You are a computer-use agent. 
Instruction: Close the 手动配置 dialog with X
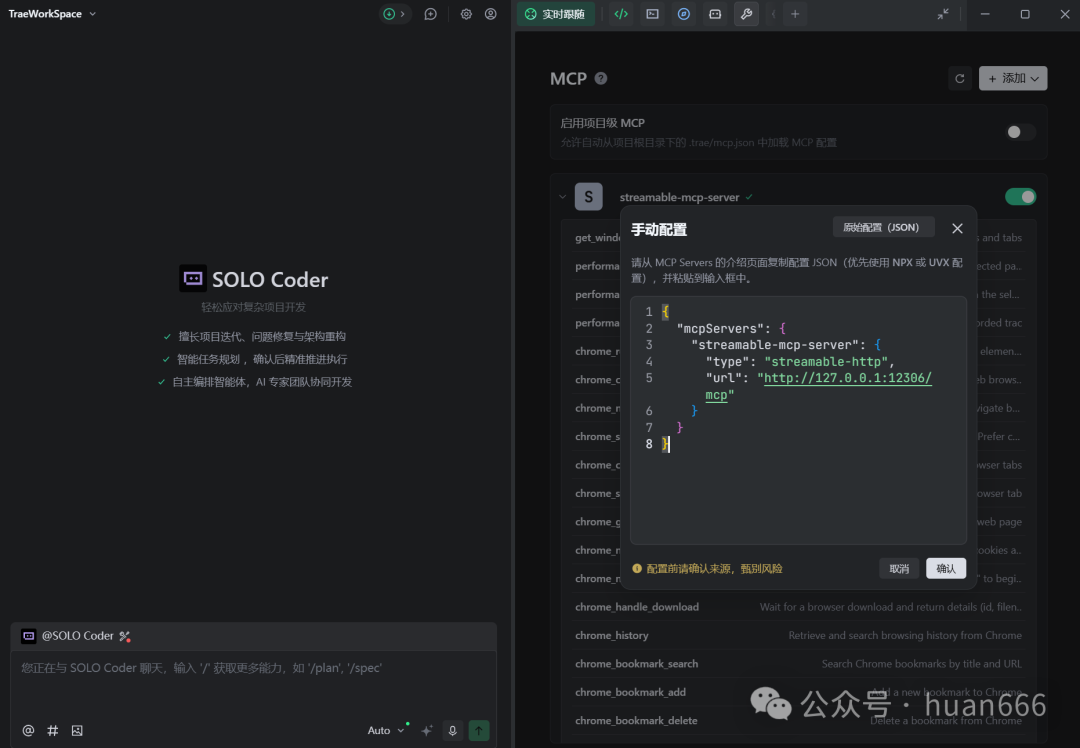[x=957, y=229]
